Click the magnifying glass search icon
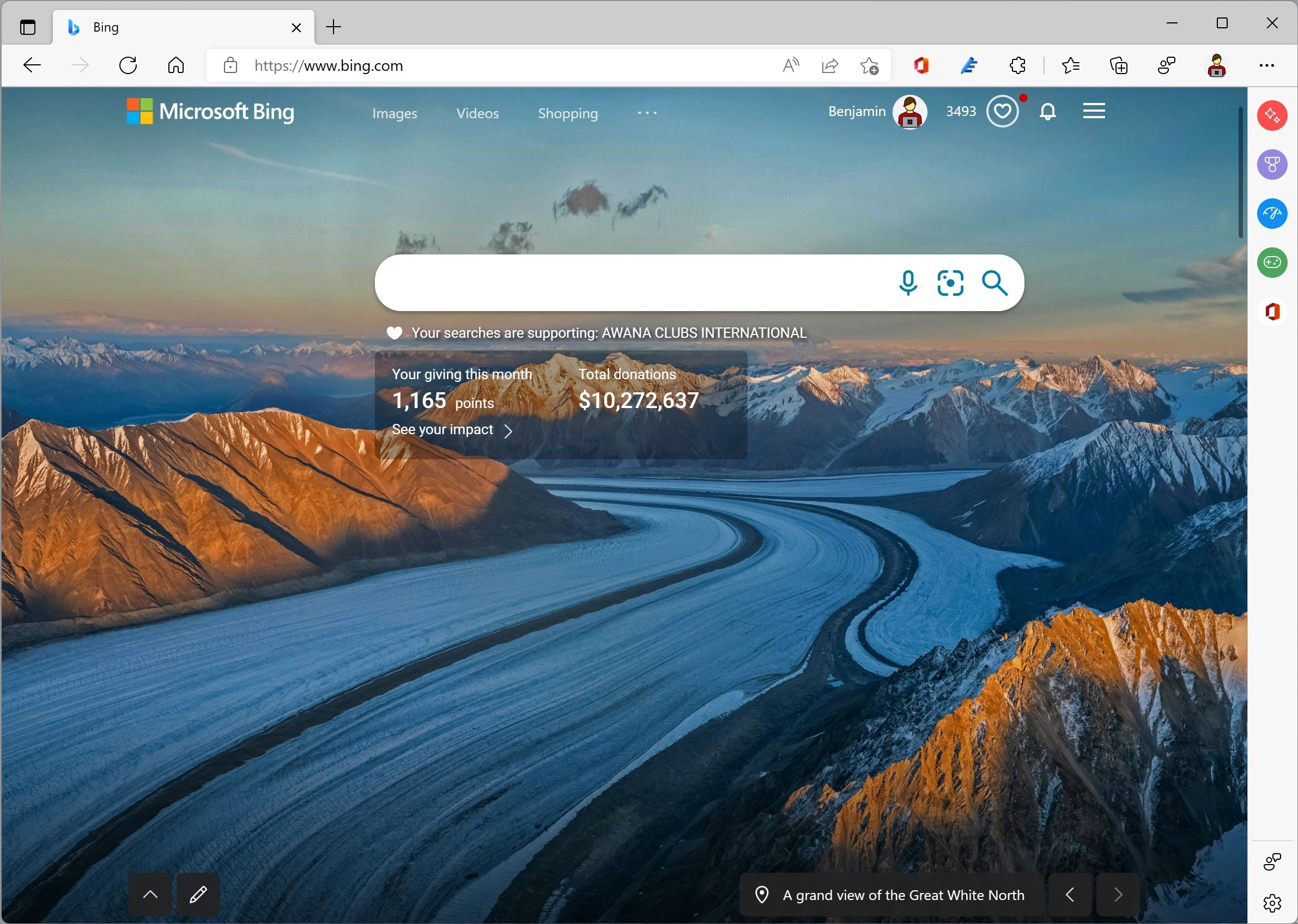Image resolution: width=1298 pixels, height=924 pixels. coord(994,283)
